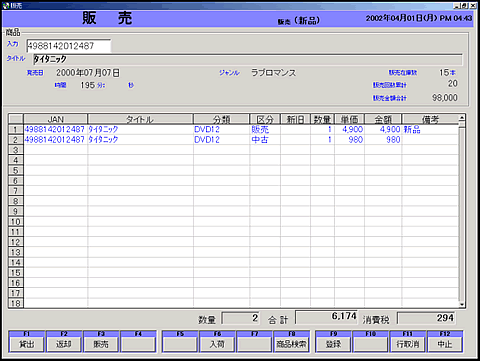Click the sales total value 98,000
The height and width of the screenshot is (361, 480).
445,98
